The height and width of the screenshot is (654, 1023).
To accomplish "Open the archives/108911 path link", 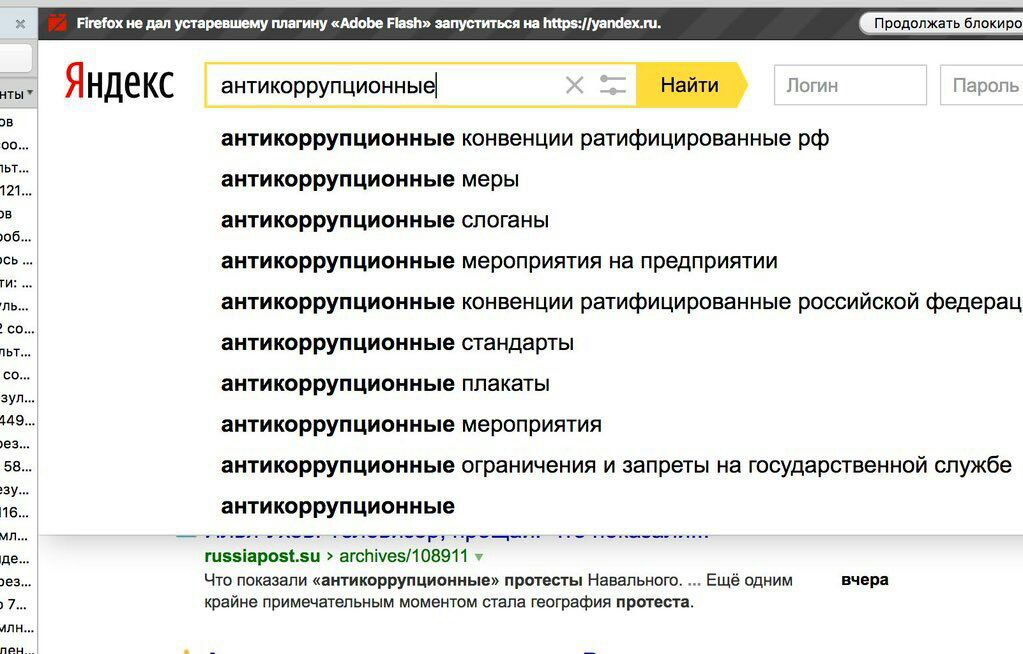I will tap(404, 556).
